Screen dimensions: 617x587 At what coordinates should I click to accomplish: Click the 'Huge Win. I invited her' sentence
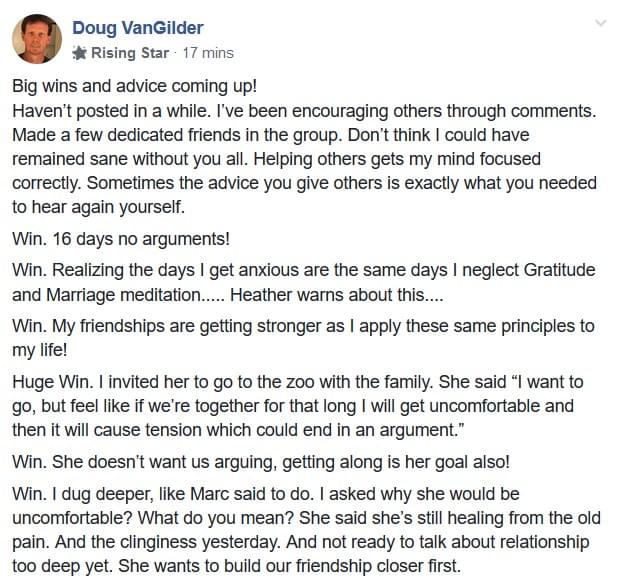click(x=223, y=382)
